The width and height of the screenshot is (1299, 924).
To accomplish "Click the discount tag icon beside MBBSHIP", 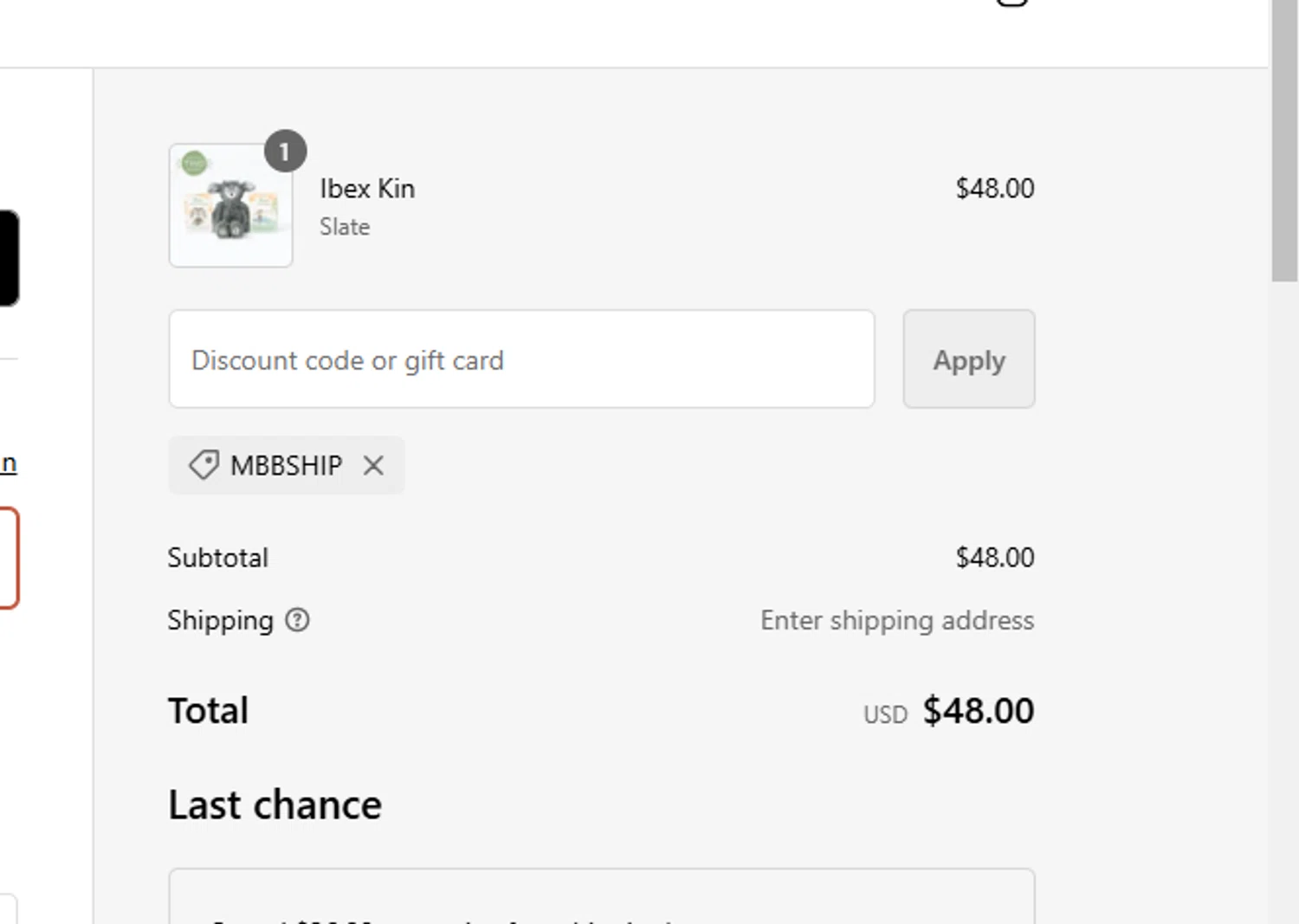I will pos(204,465).
